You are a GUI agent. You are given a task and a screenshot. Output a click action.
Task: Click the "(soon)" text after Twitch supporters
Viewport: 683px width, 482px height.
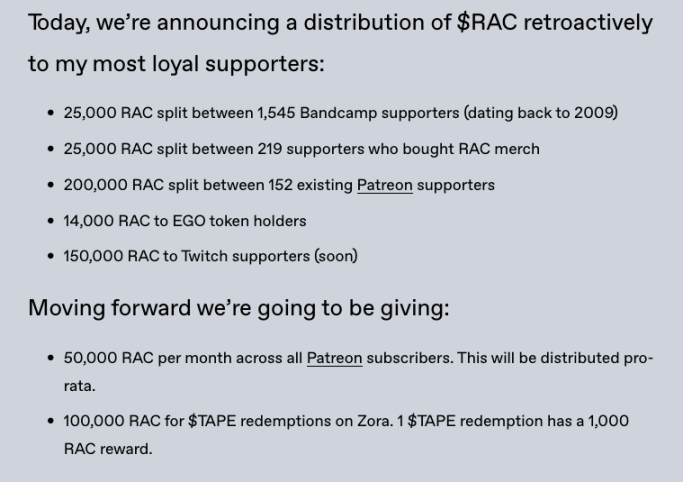(x=336, y=256)
